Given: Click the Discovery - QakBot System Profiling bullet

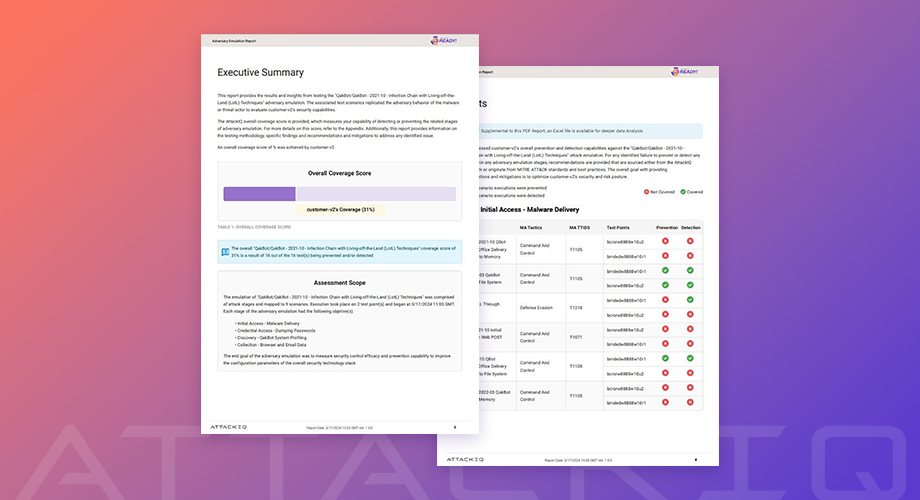Looking at the screenshot, I should [271, 337].
